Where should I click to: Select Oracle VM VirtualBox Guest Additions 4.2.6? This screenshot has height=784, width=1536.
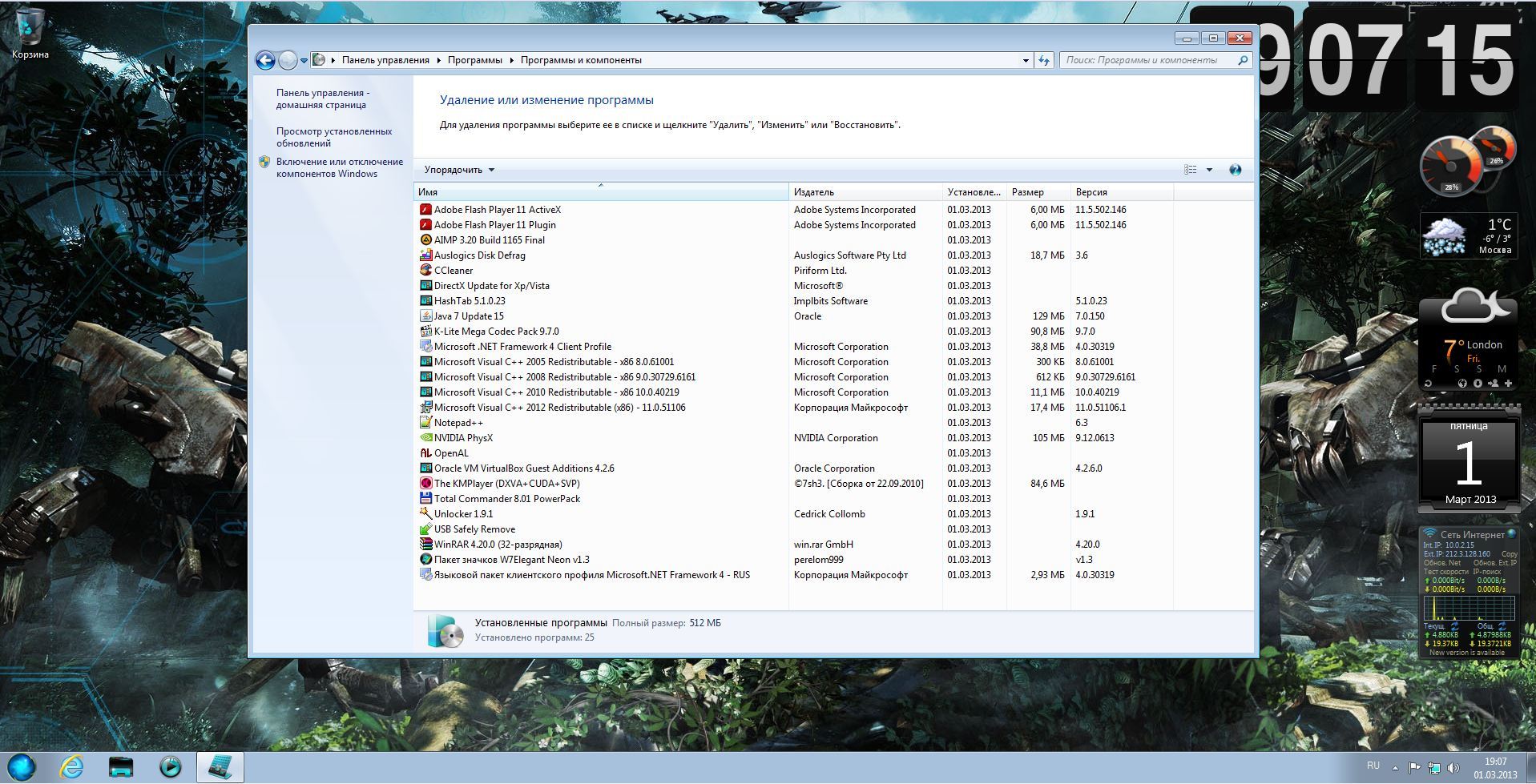pos(793,468)
